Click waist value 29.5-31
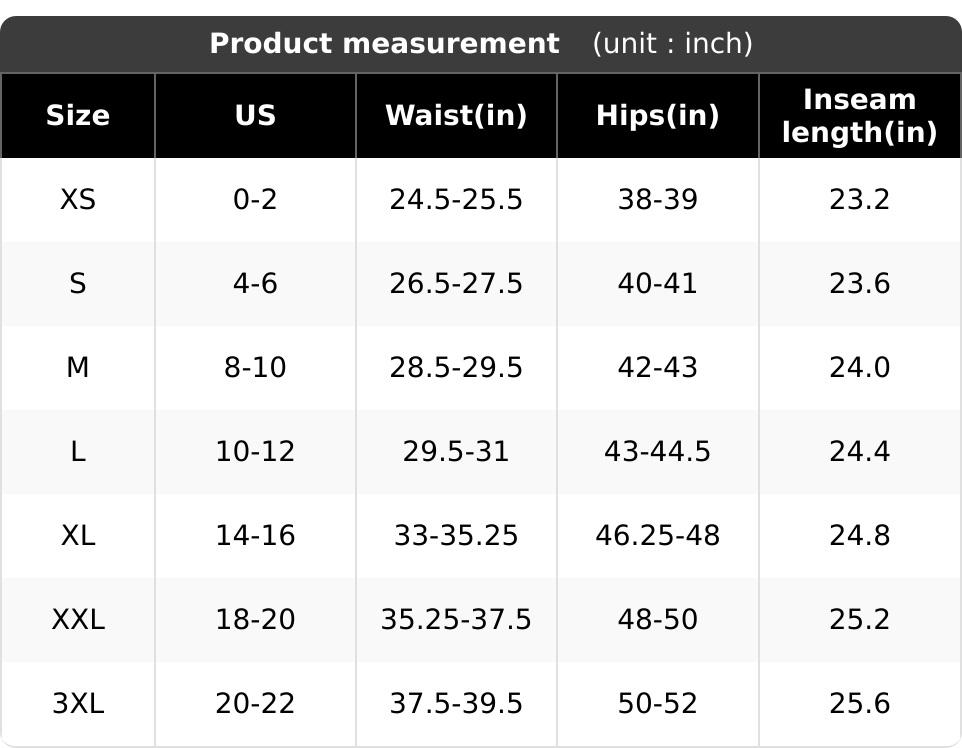The image size is (962, 748). (456, 452)
